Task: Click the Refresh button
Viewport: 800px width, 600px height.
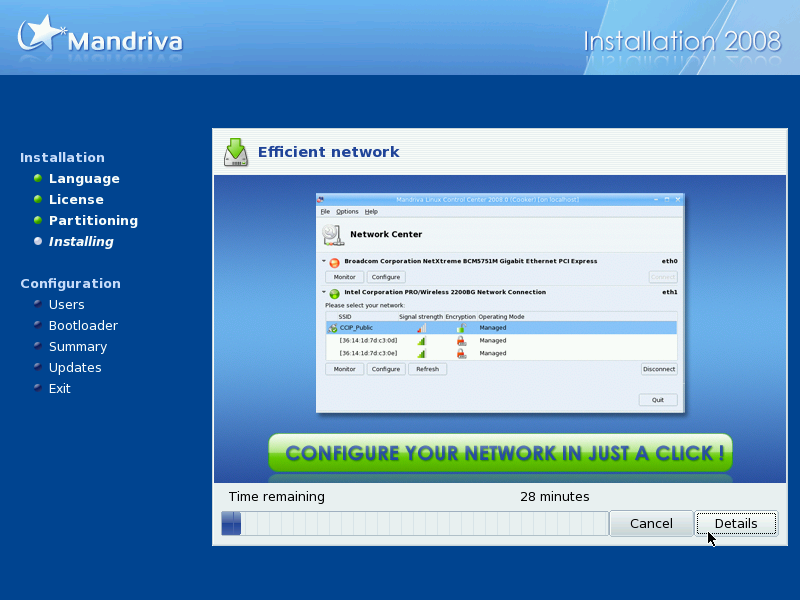Action: click(428, 369)
